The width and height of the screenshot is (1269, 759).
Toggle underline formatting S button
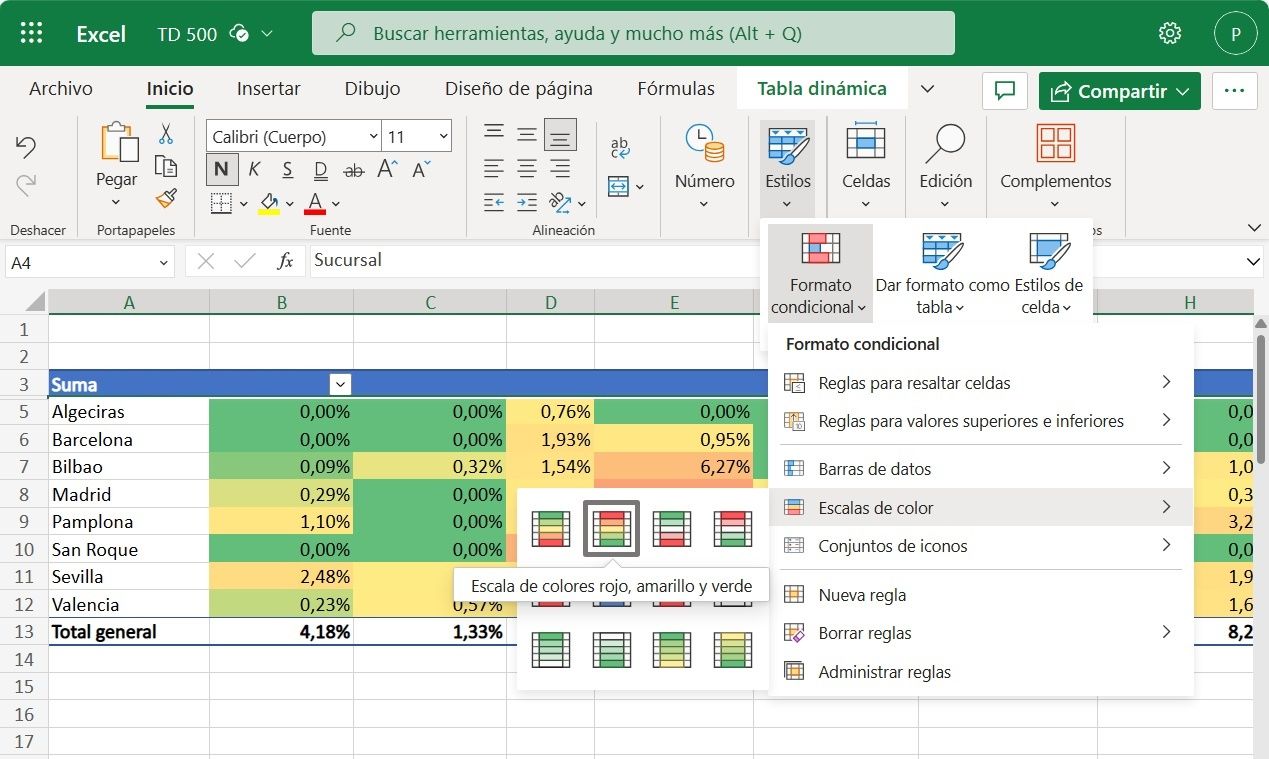[x=287, y=169]
